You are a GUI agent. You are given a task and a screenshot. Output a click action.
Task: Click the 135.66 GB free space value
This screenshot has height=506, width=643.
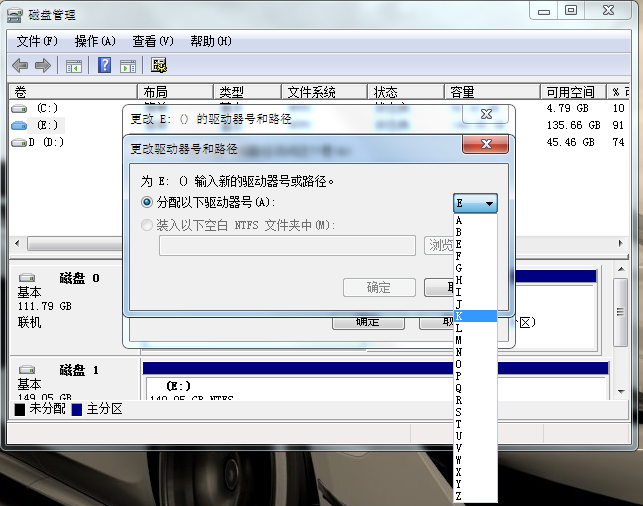pyautogui.click(x=573, y=125)
